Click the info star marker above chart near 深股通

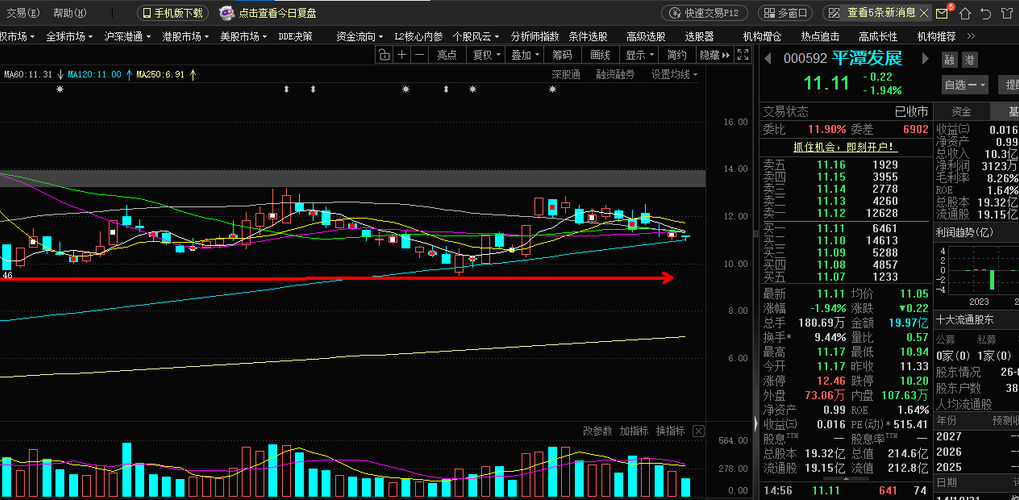(552, 89)
